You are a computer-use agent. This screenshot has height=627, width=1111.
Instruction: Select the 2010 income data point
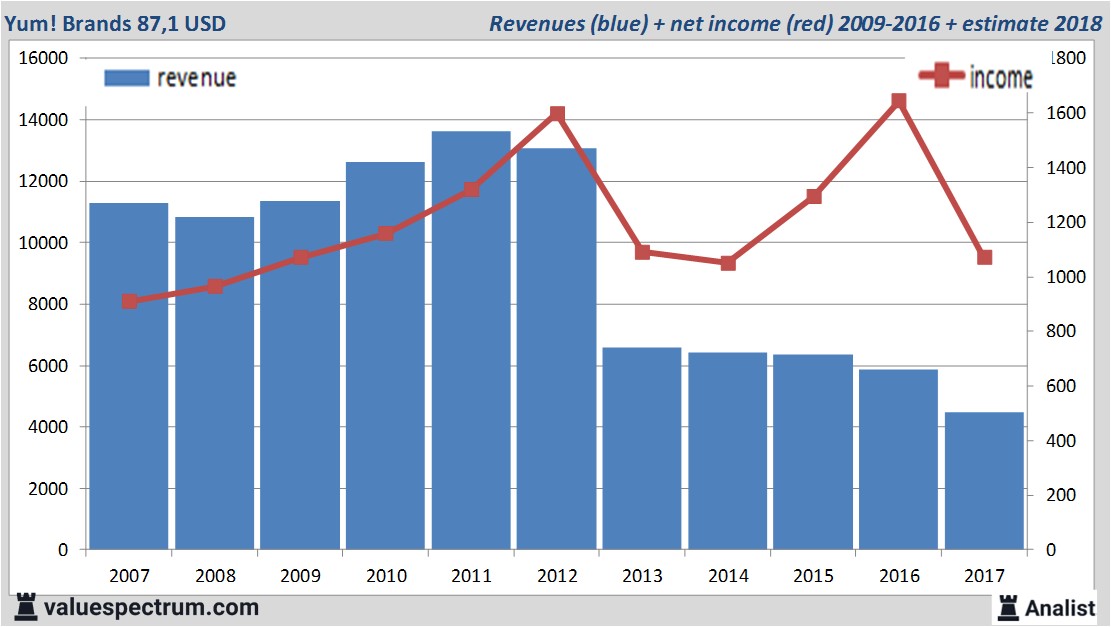pos(385,233)
